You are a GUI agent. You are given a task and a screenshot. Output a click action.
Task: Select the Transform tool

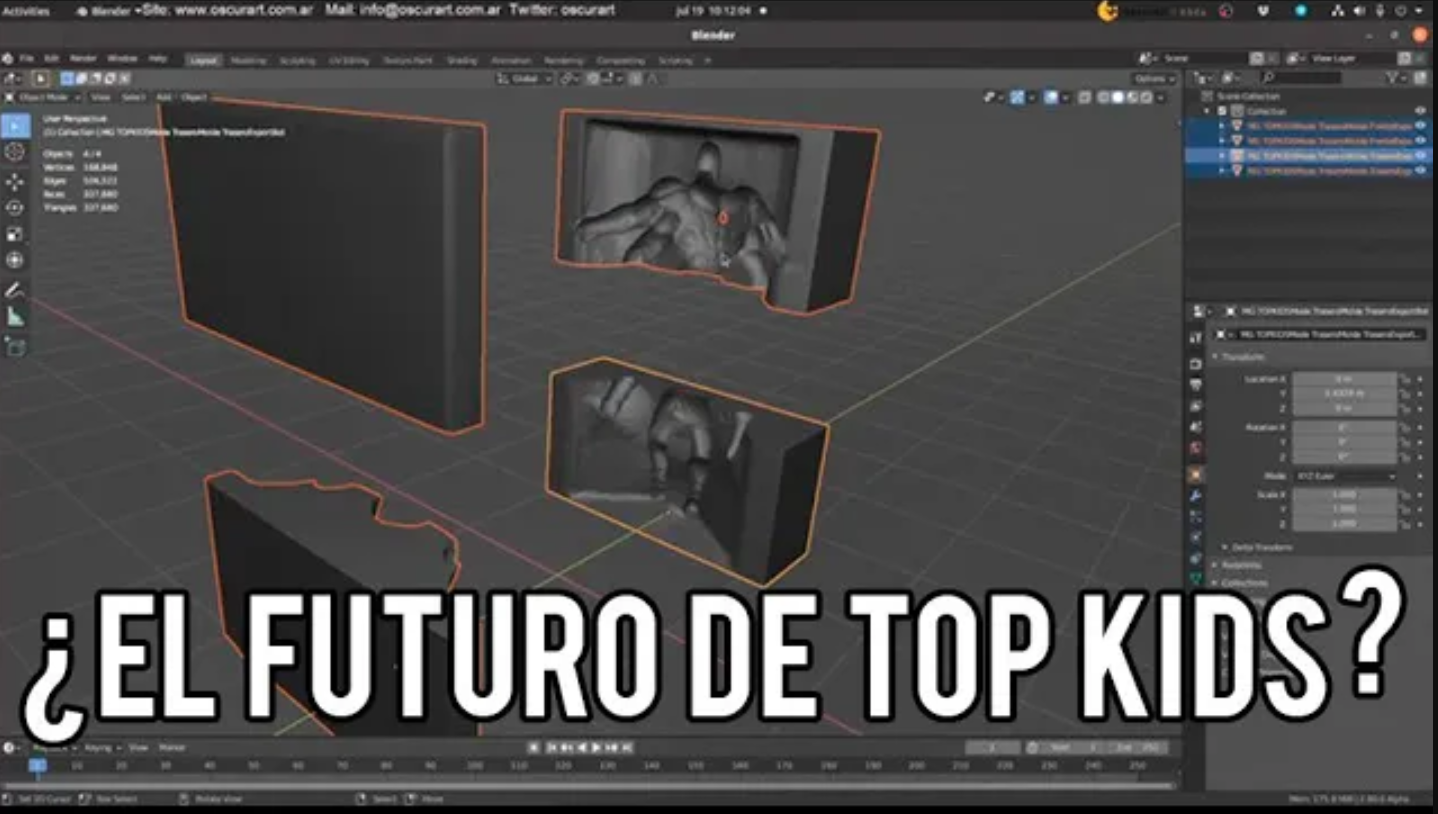(x=15, y=260)
